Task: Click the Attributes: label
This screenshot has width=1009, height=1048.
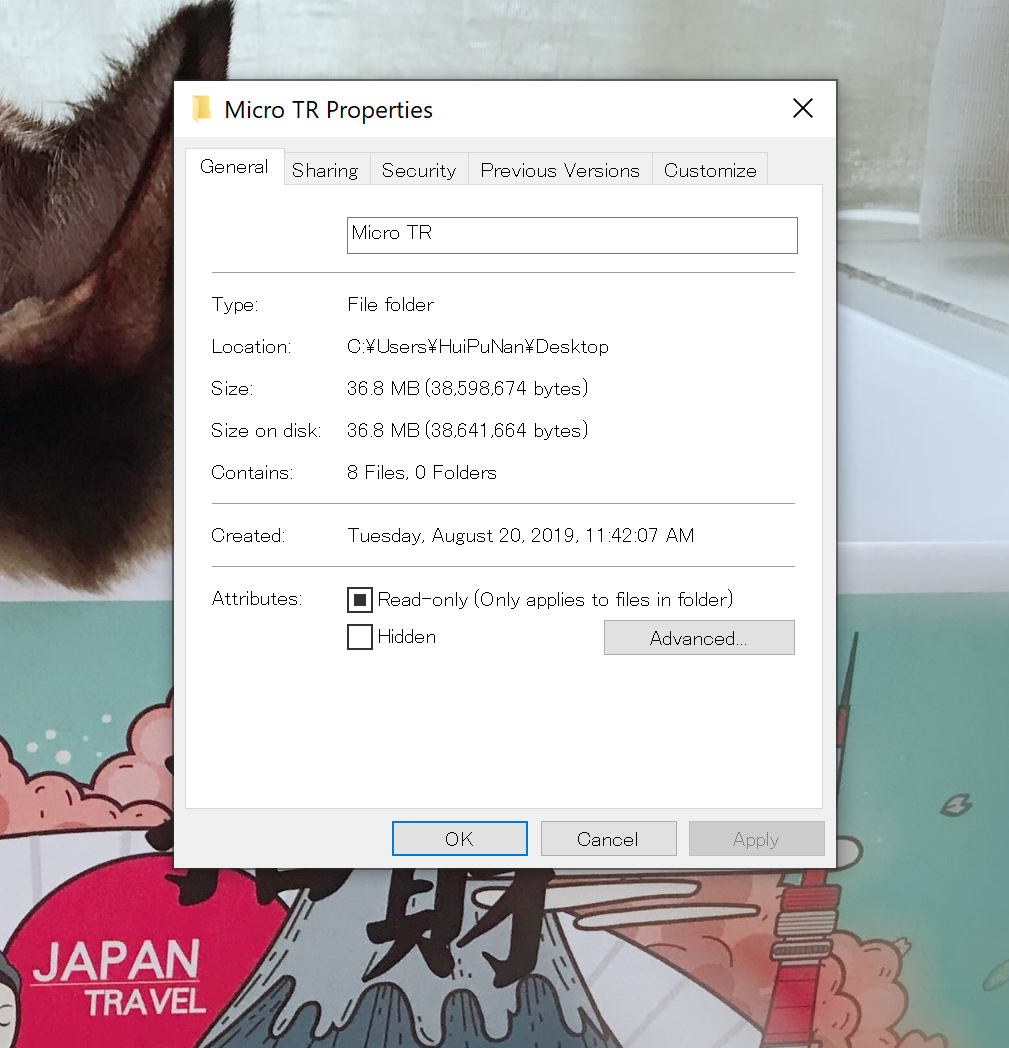Action: pos(257,598)
